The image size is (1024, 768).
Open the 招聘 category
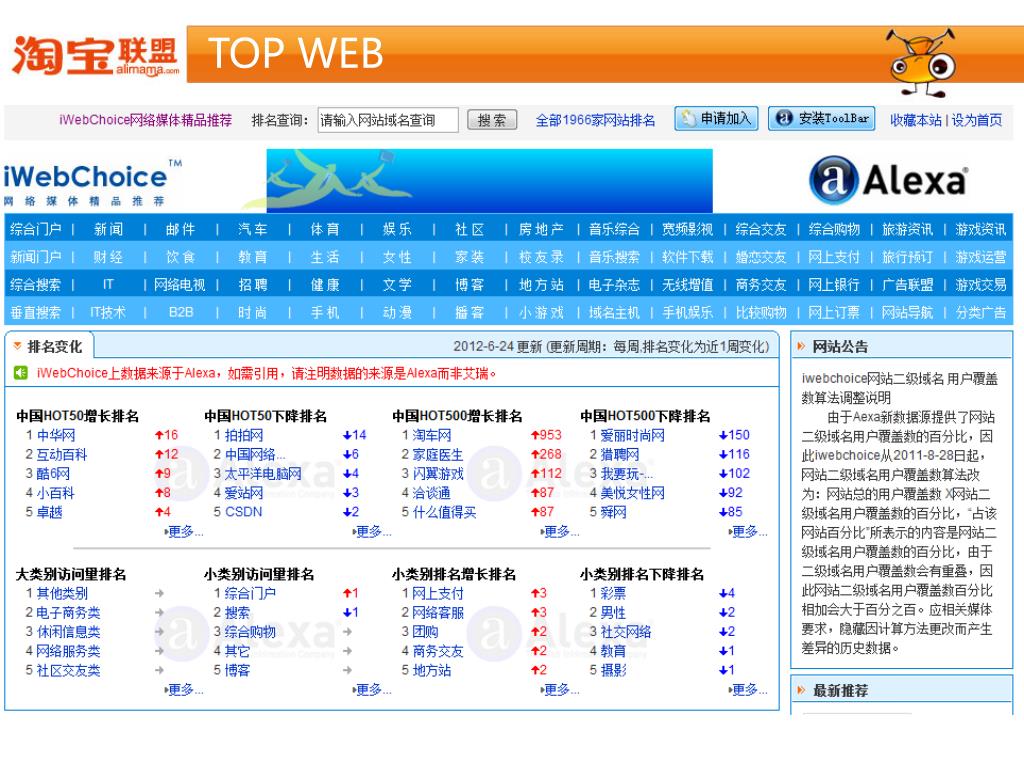pyautogui.click(x=253, y=285)
